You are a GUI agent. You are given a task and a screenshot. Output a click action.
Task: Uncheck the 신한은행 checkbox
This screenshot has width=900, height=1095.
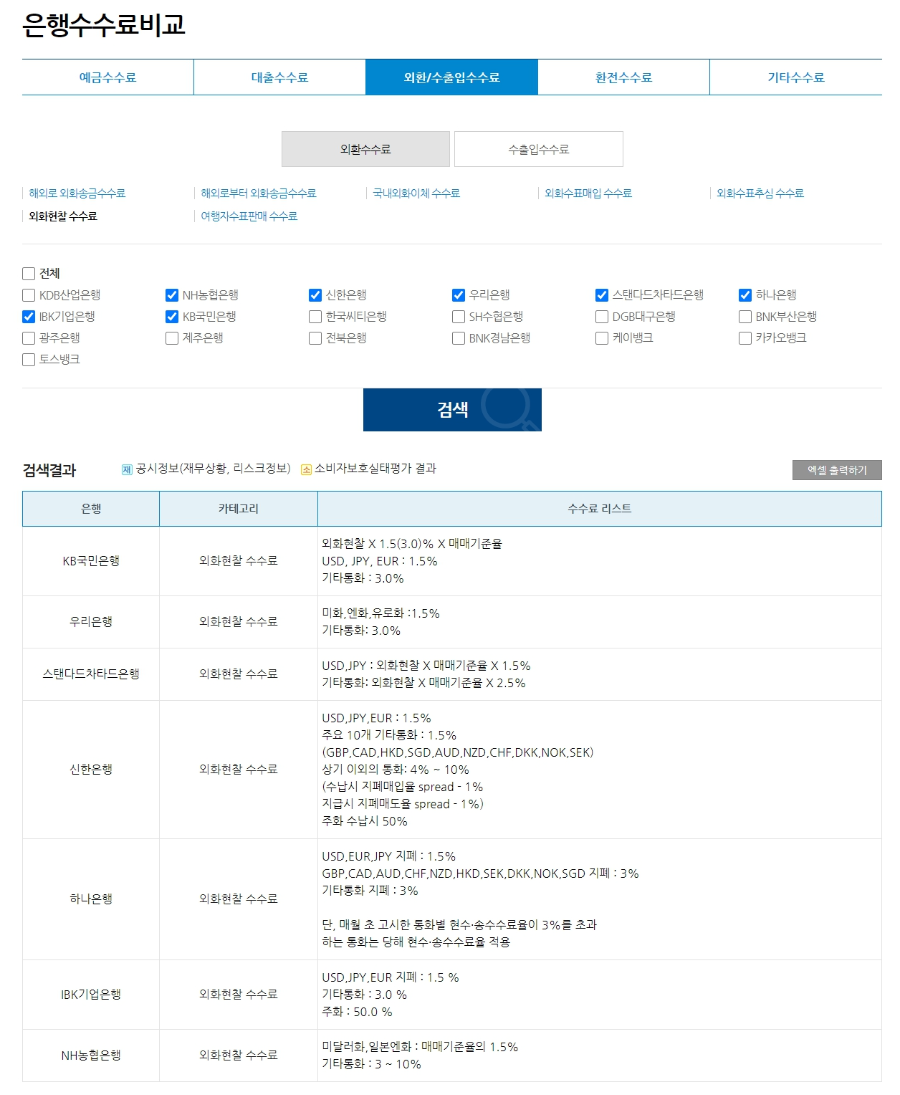315,295
